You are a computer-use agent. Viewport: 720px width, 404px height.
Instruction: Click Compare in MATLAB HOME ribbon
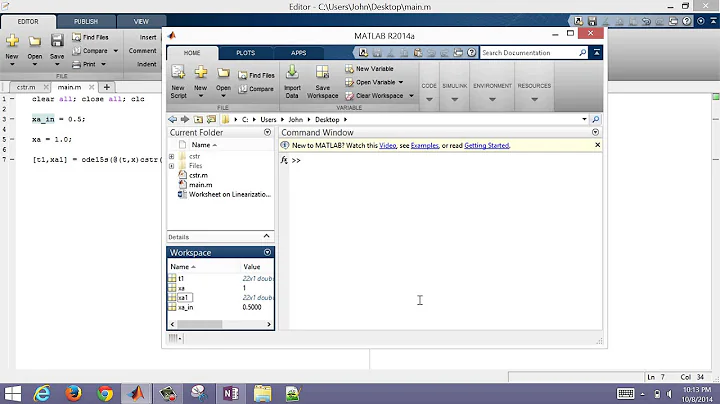[x=260, y=89]
